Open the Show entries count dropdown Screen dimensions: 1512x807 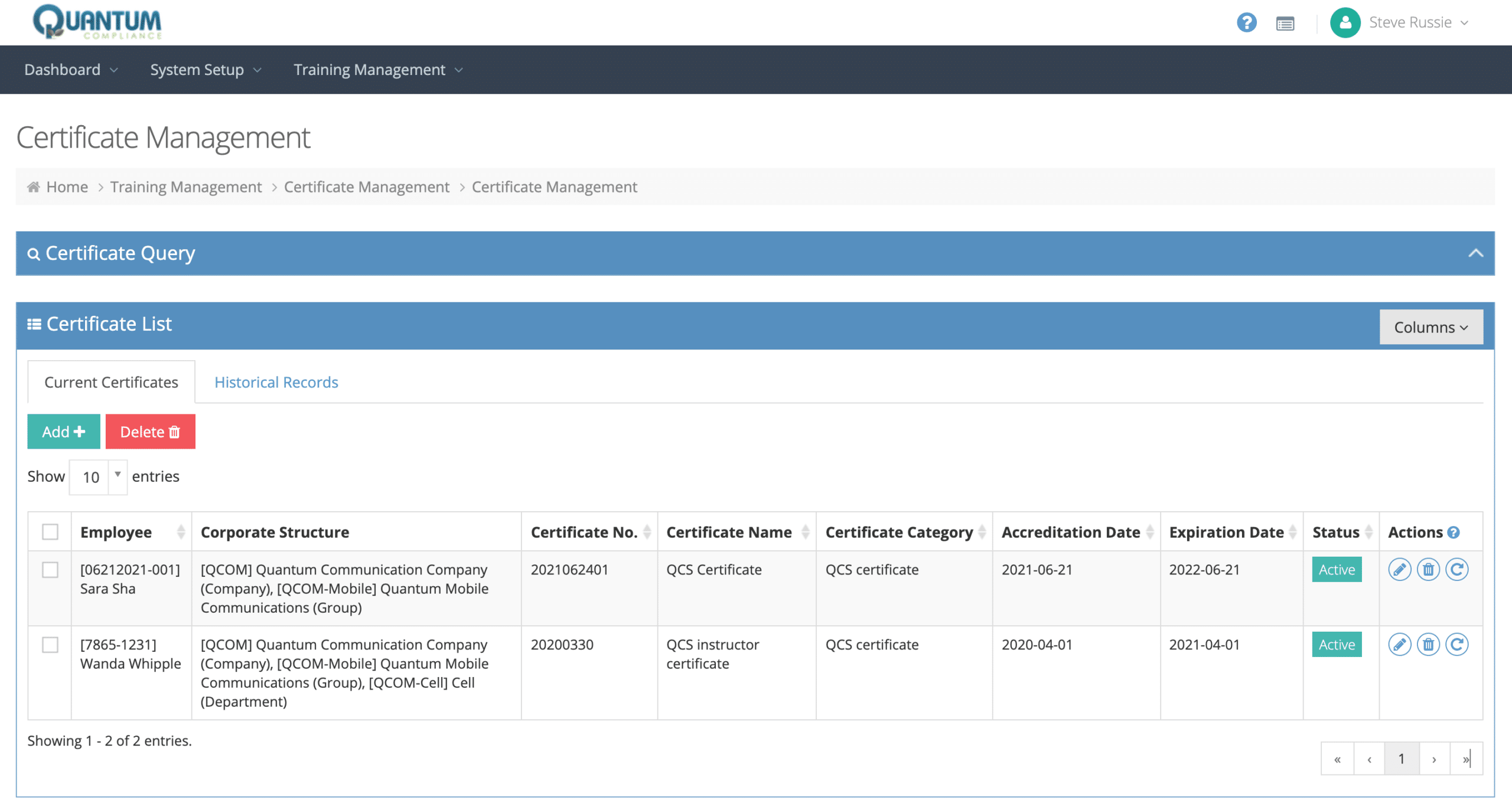[98, 477]
